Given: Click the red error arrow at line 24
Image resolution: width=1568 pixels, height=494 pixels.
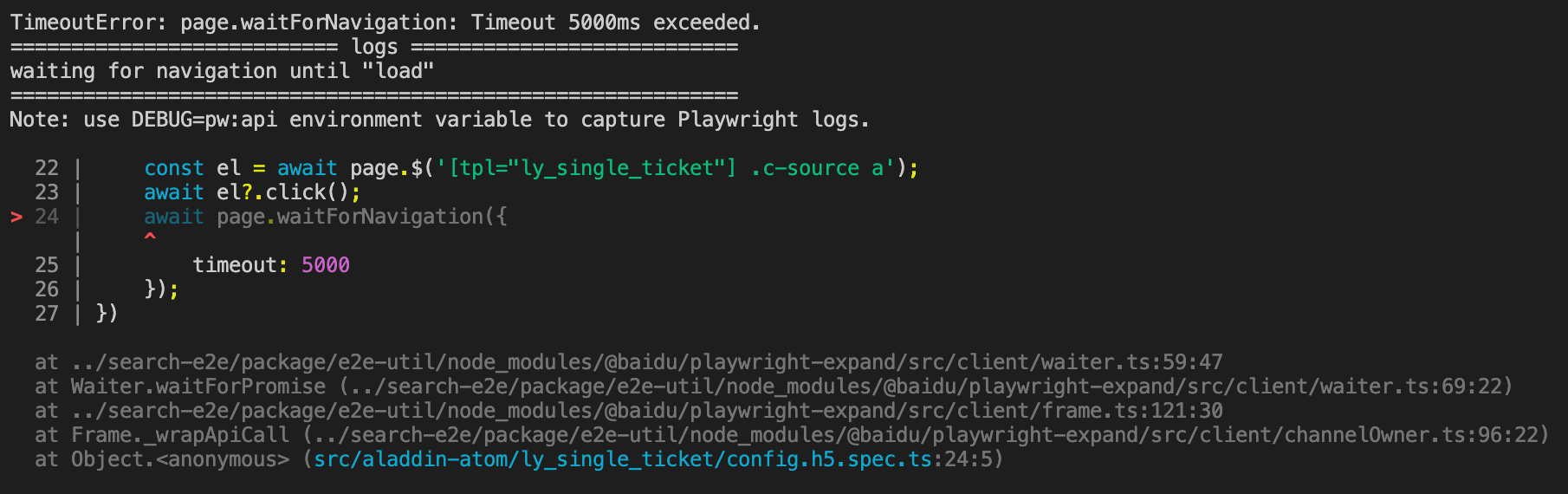Looking at the screenshot, I should tap(16, 217).
